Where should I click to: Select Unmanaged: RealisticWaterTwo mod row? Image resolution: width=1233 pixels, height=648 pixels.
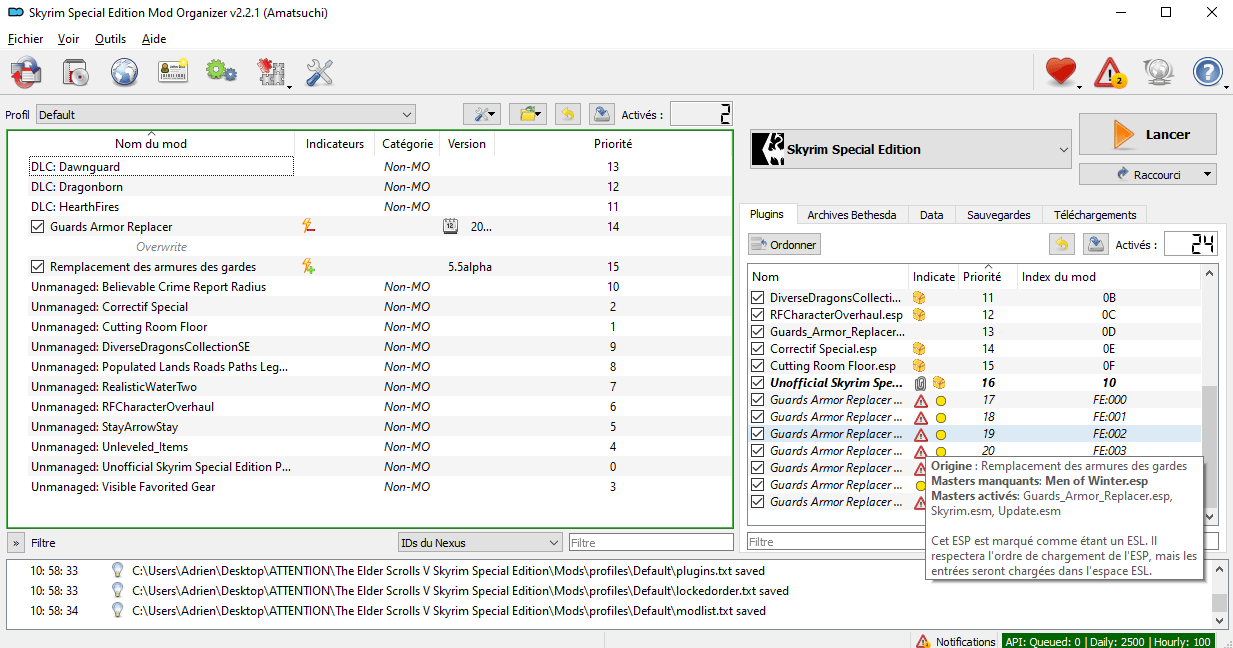[370, 387]
